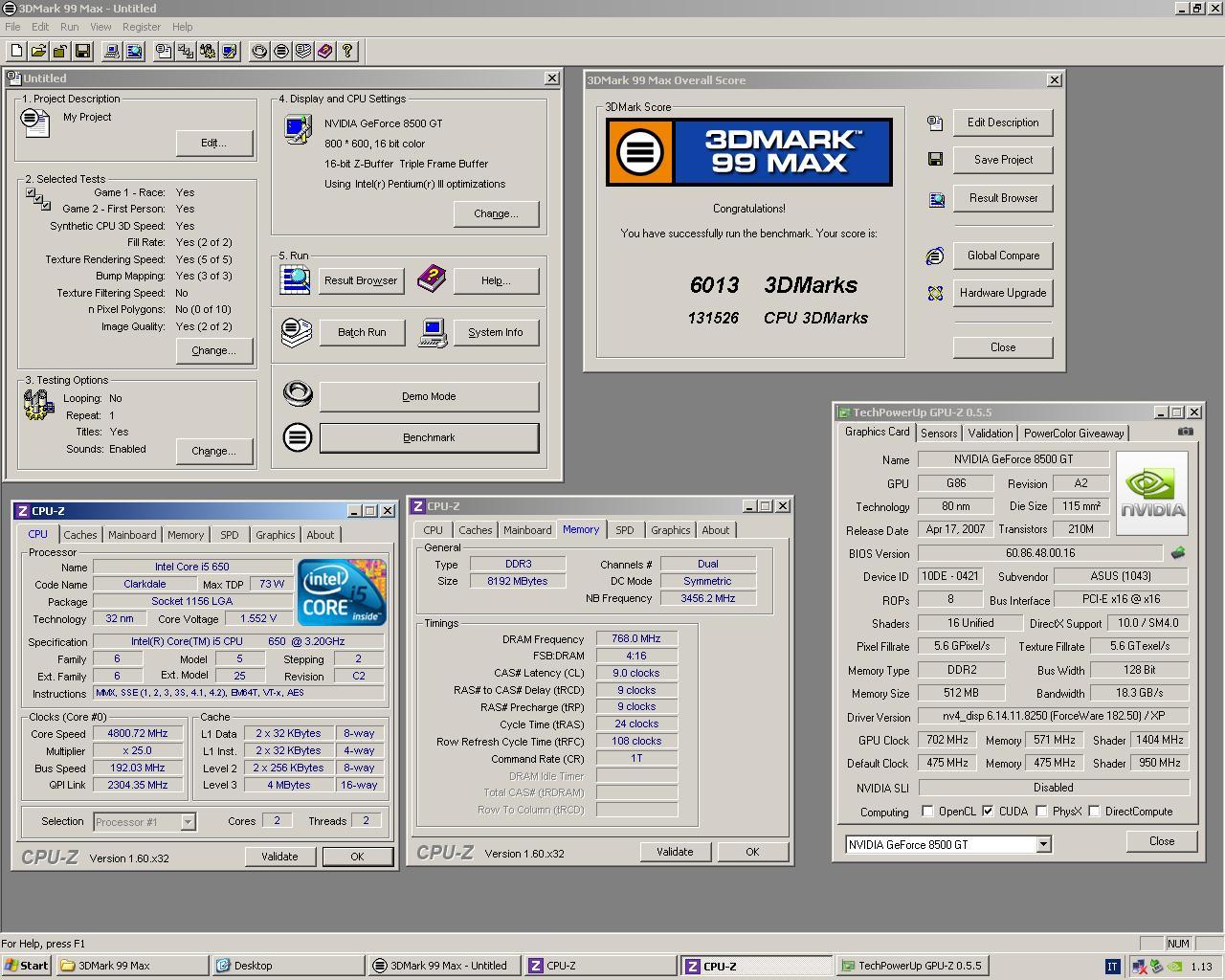Click the Demo Mode button
The image size is (1225, 980).
(x=429, y=396)
